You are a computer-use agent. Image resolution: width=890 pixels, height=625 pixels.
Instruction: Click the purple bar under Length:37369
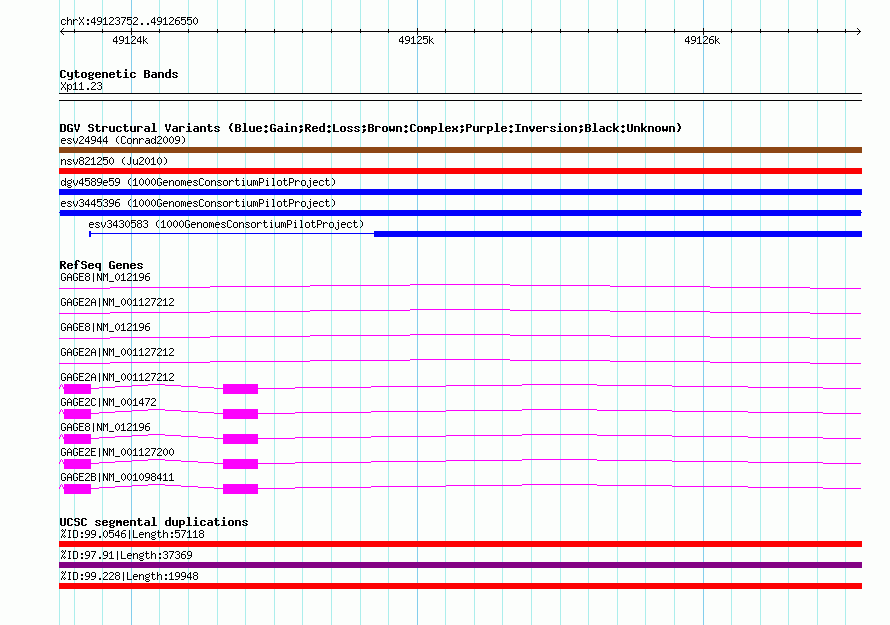460,565
